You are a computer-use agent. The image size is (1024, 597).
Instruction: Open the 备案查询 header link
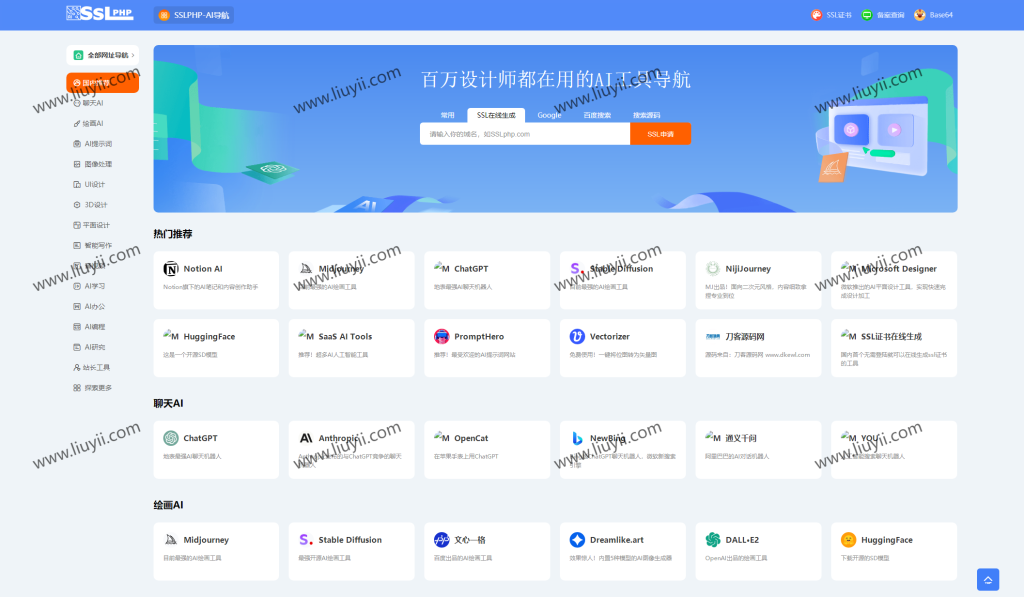click(x=882, y=15)
